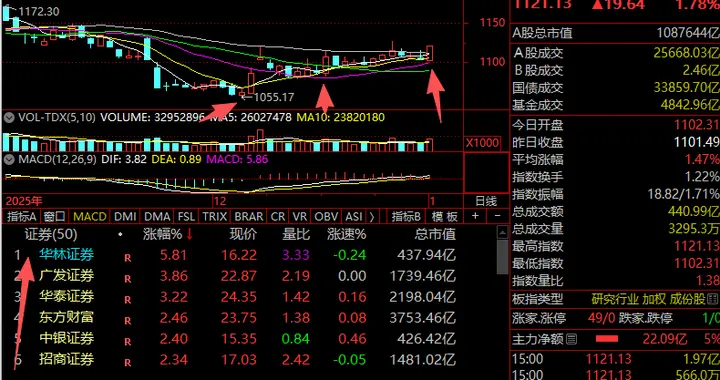Click the 1172.30 high price label
This screenshot has width=720, height=380.
[x=39, y=11]
